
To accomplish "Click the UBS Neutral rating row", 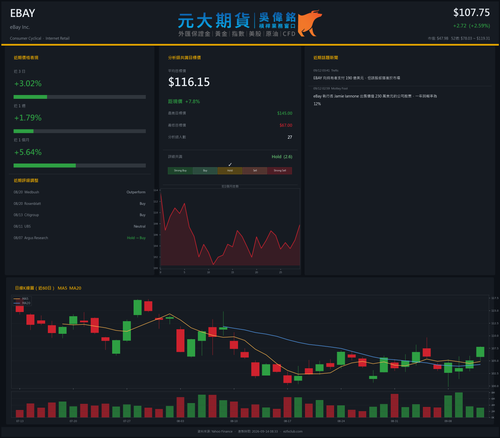I will 80,226.
